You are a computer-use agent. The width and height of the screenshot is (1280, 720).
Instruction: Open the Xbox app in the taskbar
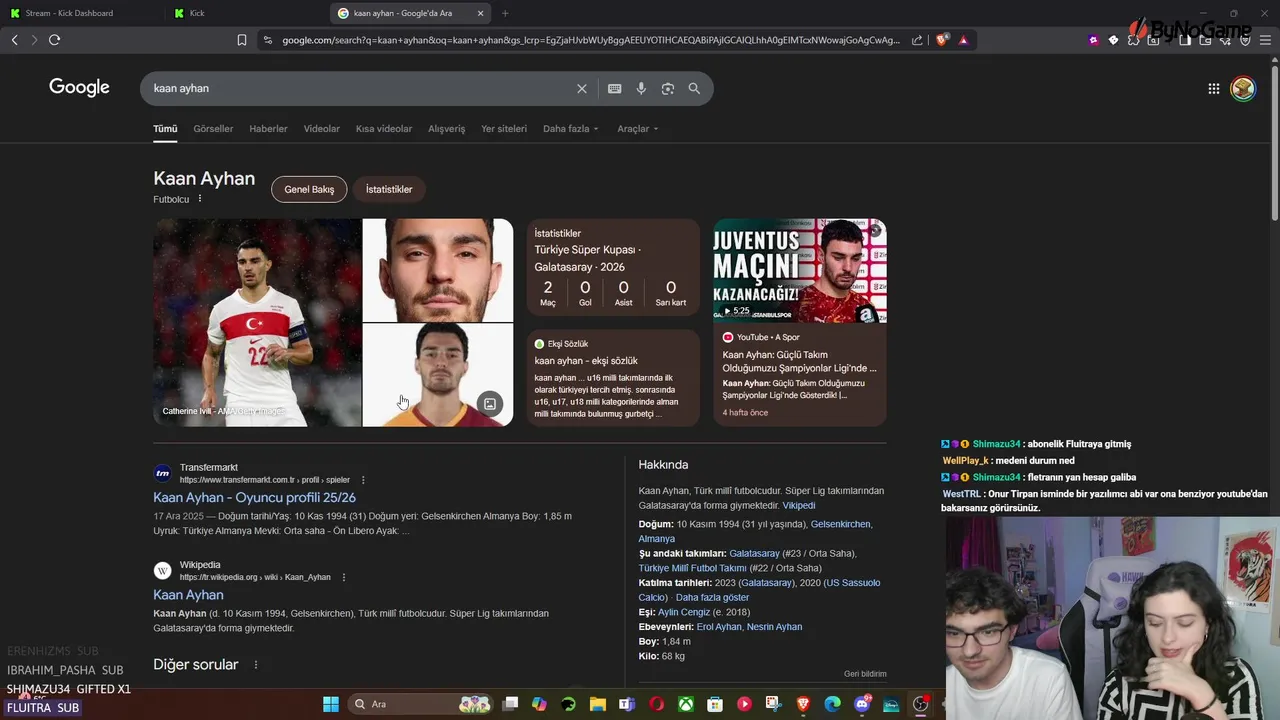[x=686, y=704]
